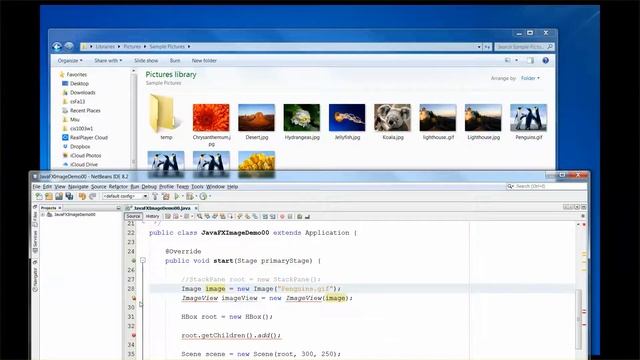Select JavaFXImageDemo00.java editor tab
Image resolution: width=640 pixels, height=360 pixels.
(162, 208)
